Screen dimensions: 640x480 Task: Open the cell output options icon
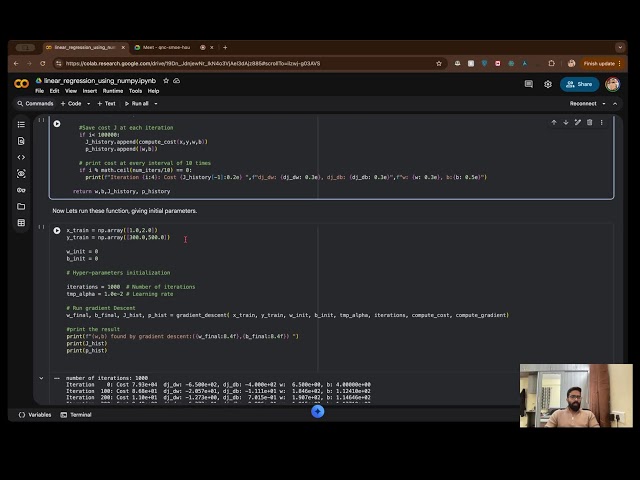click(57, 378)
